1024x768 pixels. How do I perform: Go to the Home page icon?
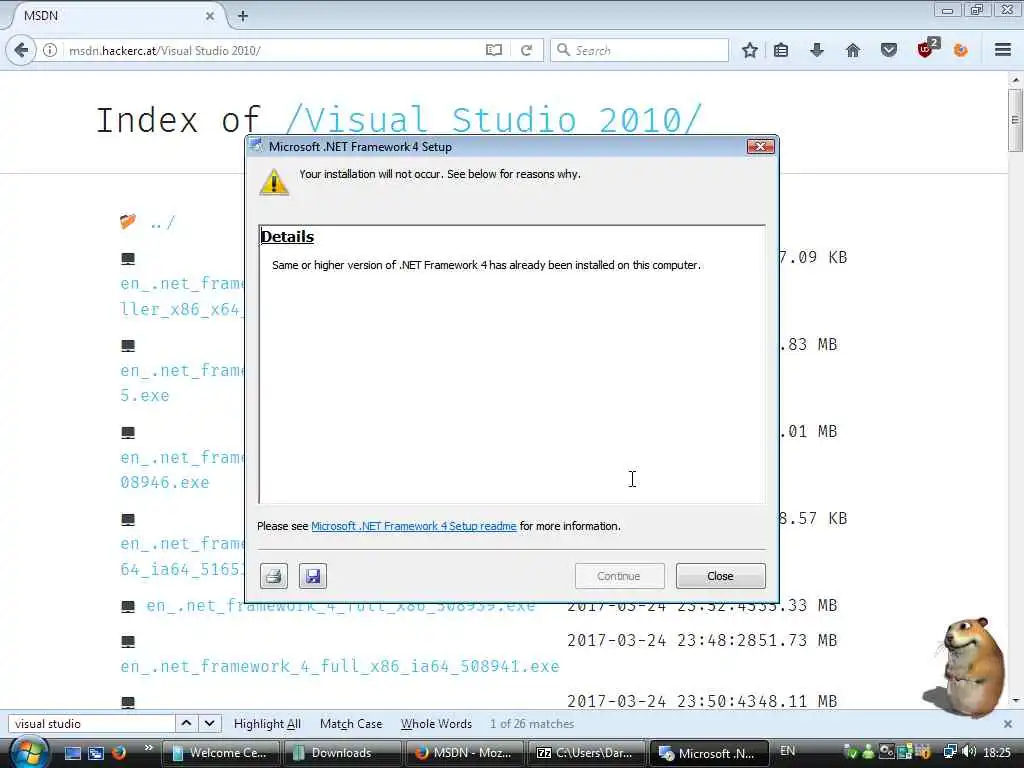point(853,50)
